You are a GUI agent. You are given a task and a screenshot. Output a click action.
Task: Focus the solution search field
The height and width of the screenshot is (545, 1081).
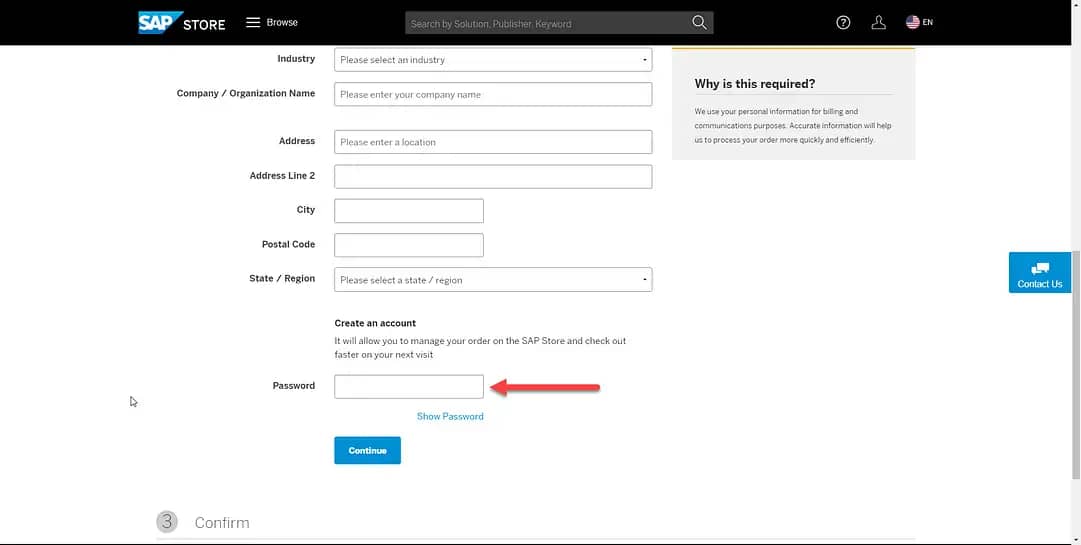pos(548,23)
